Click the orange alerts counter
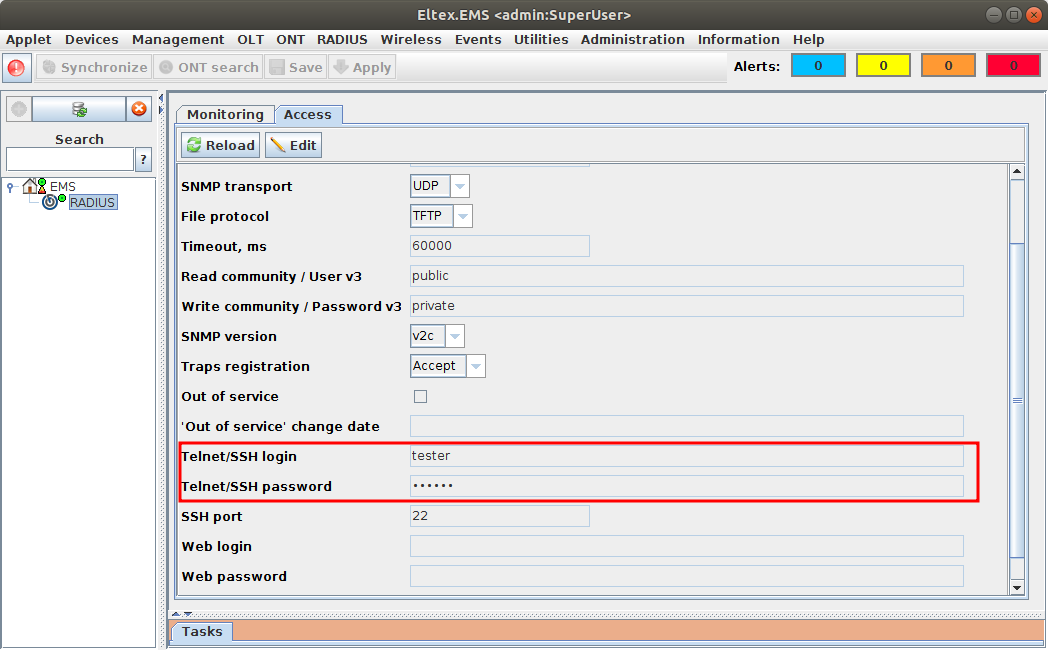This screenshot has width=1048, height=650. 948,65
